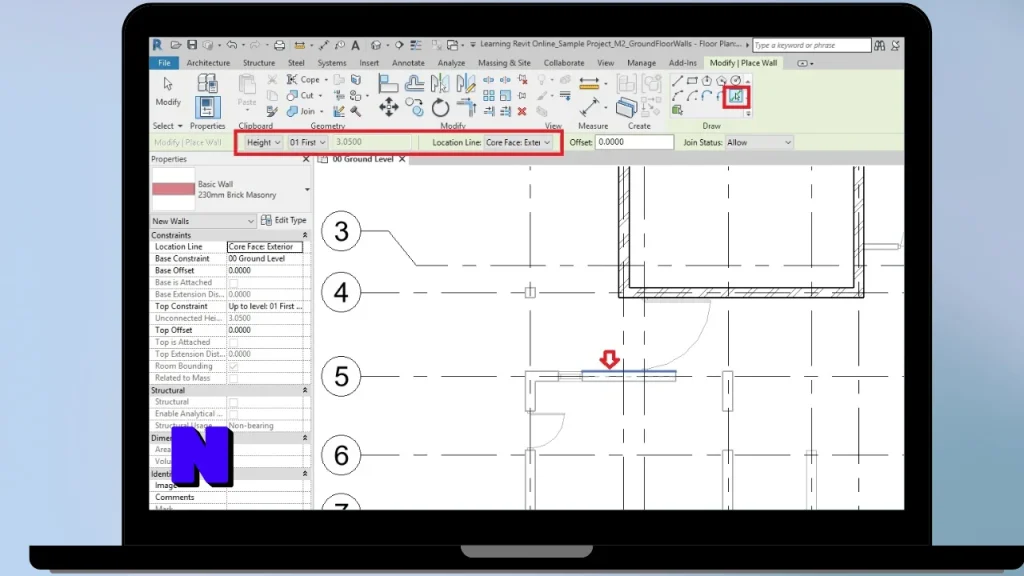Select the Offset tool
Screen dimensions: 1024x576
[x=415, y=83]
